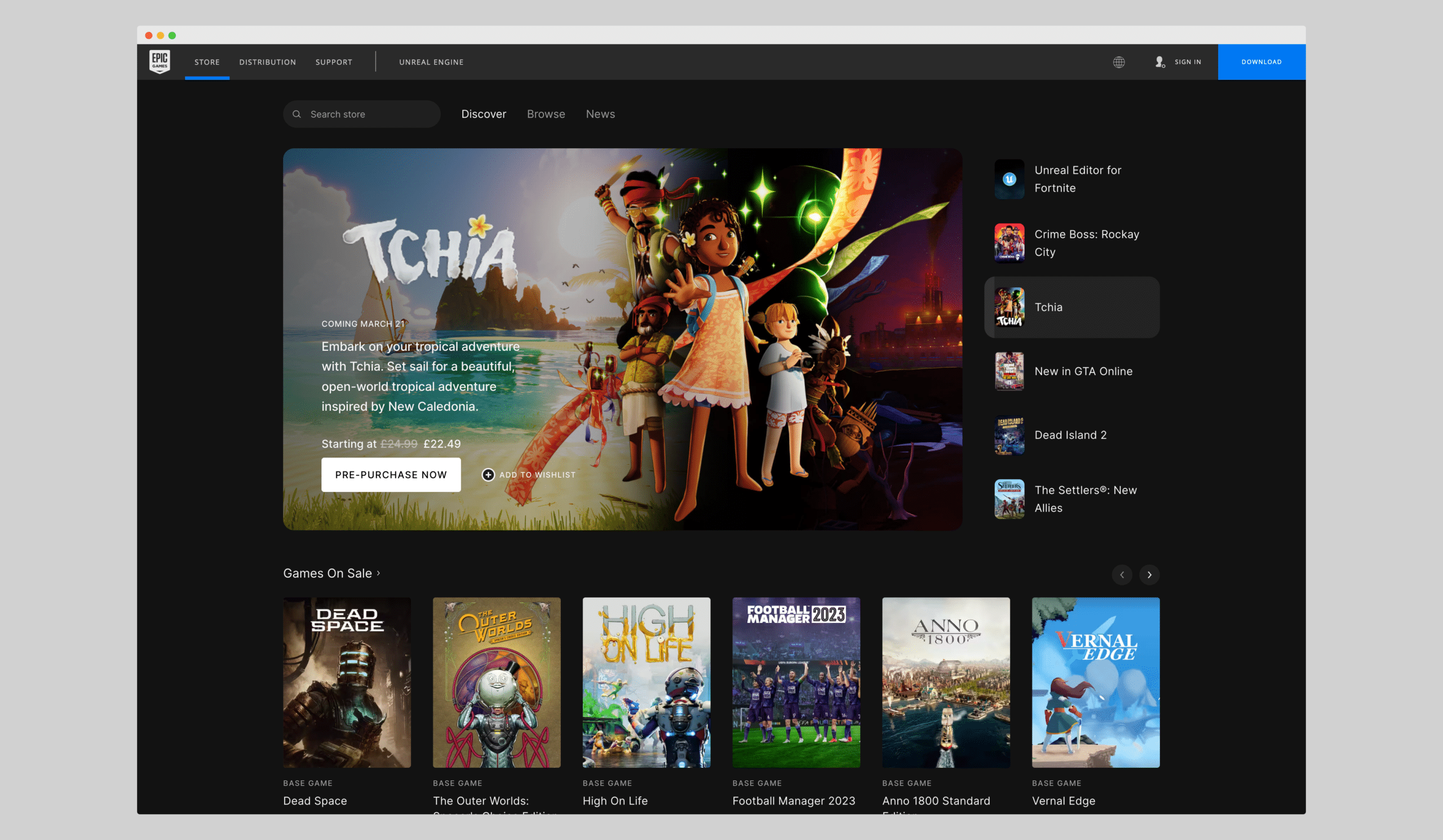Select the 'Tchia' entry text in sidebar
The width and height of the screenshot is (1443, 840).
coord(1048,307)
